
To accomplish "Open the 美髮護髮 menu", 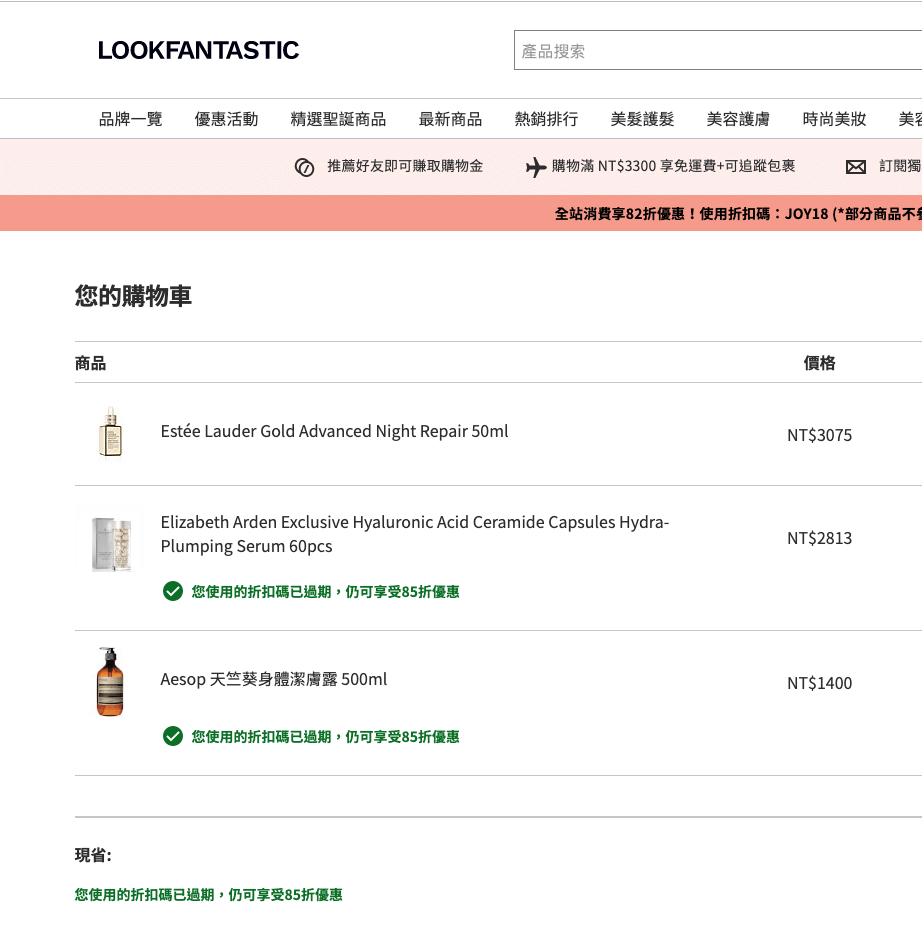I will (642, 119).
